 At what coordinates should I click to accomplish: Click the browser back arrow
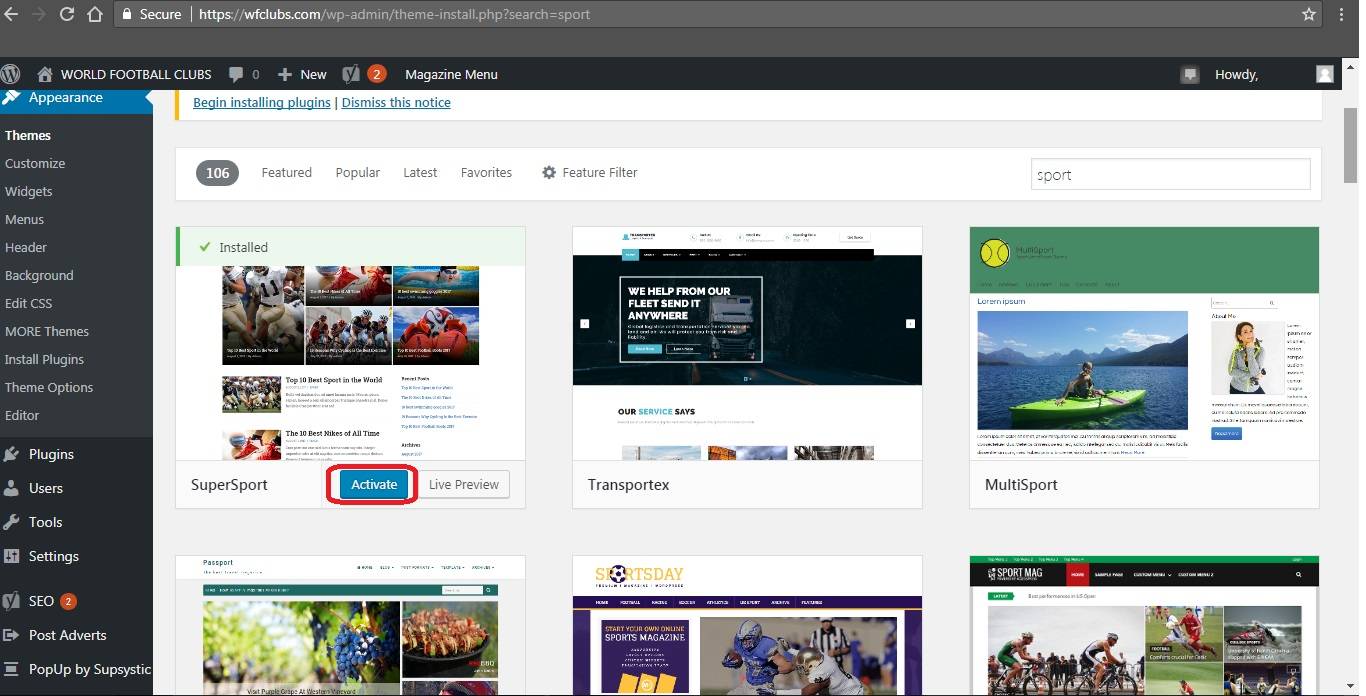pos(11,14)
